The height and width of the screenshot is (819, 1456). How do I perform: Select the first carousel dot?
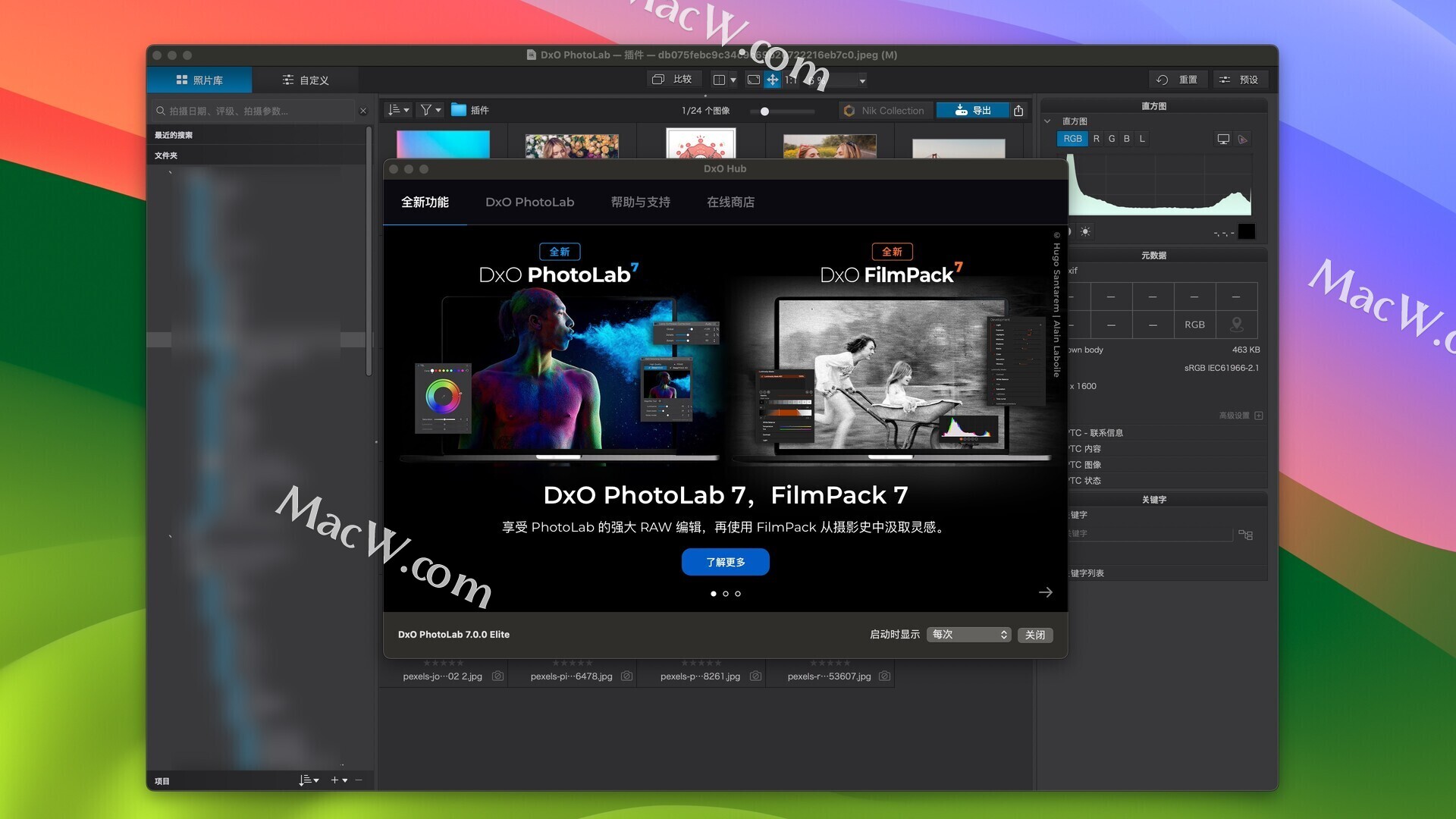(714, 594)
